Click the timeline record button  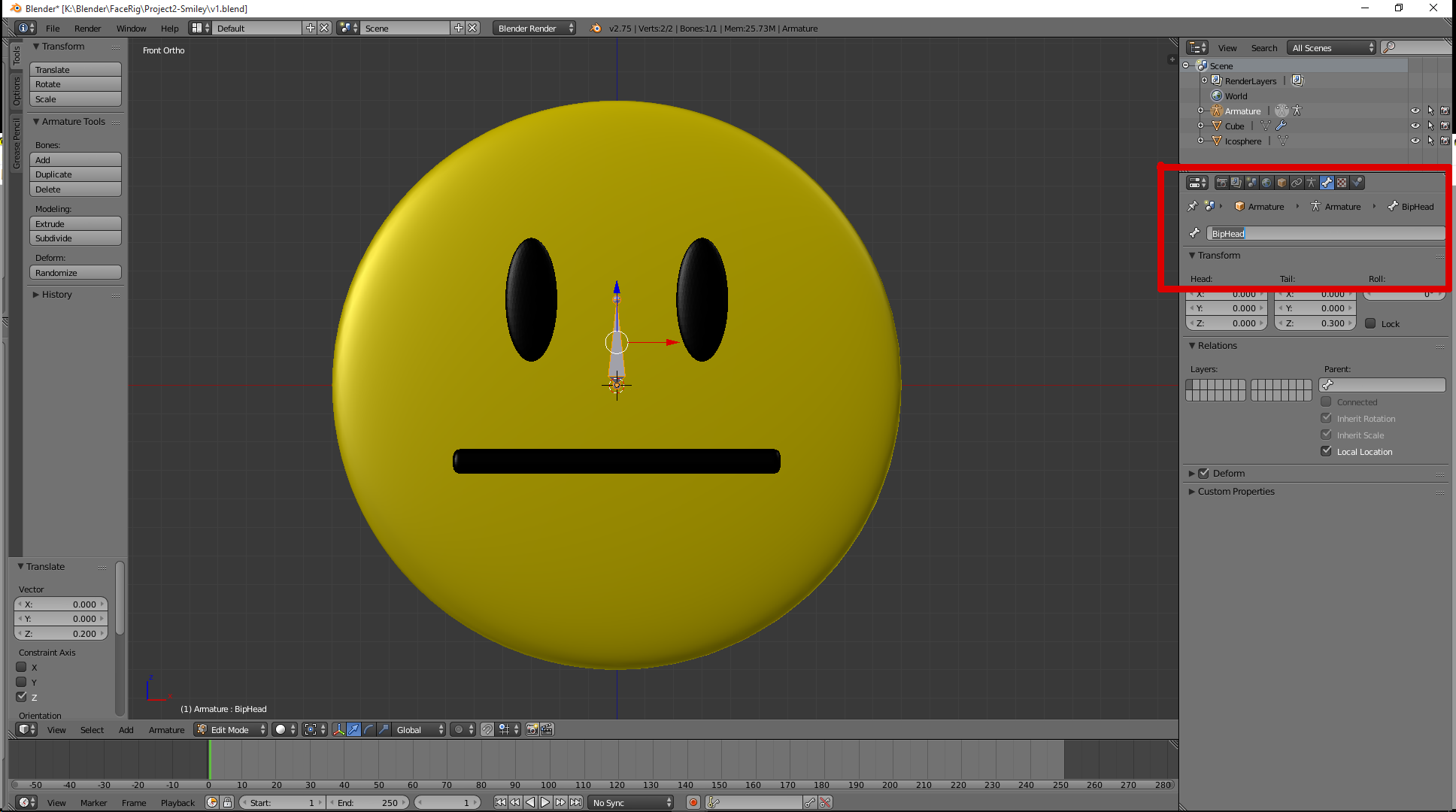[x=693, y=802]
